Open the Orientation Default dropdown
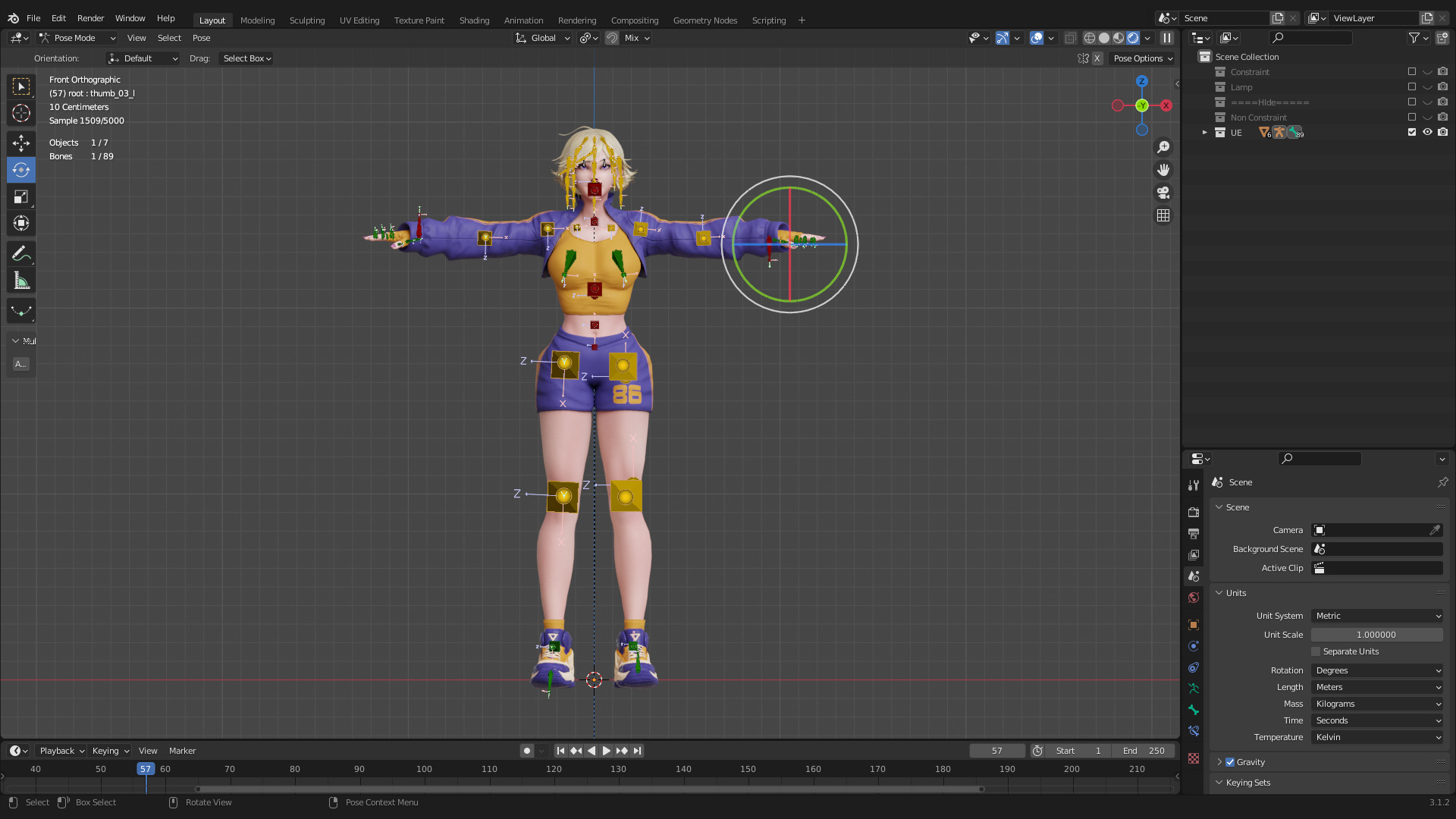The width and height of the screenshot is (1456, 819). [143, 58]
